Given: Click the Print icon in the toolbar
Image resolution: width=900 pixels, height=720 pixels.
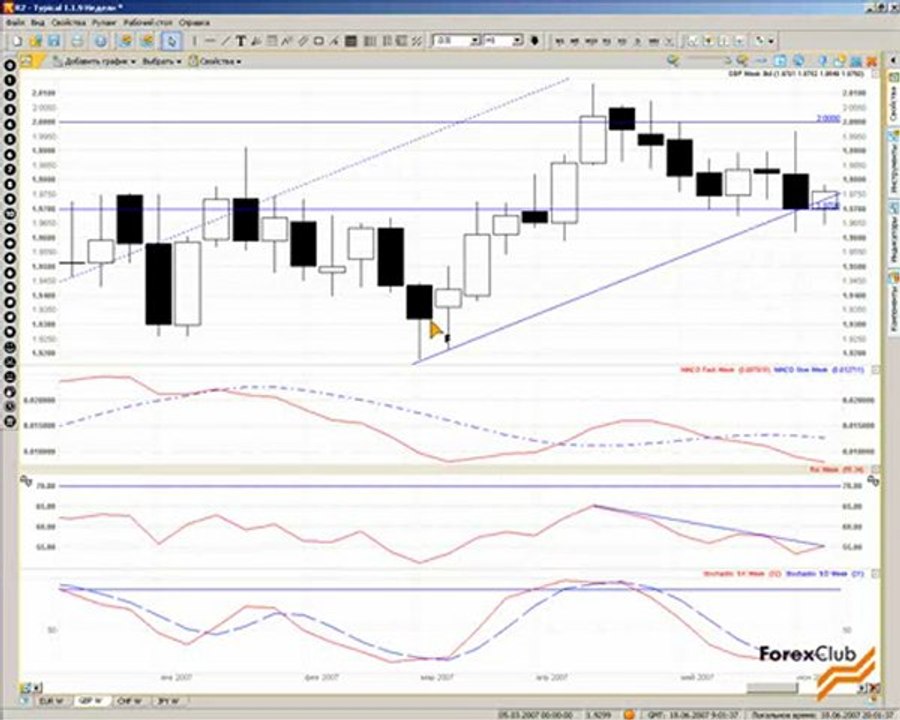Looking at the screenshot, I should coord(77,41).
